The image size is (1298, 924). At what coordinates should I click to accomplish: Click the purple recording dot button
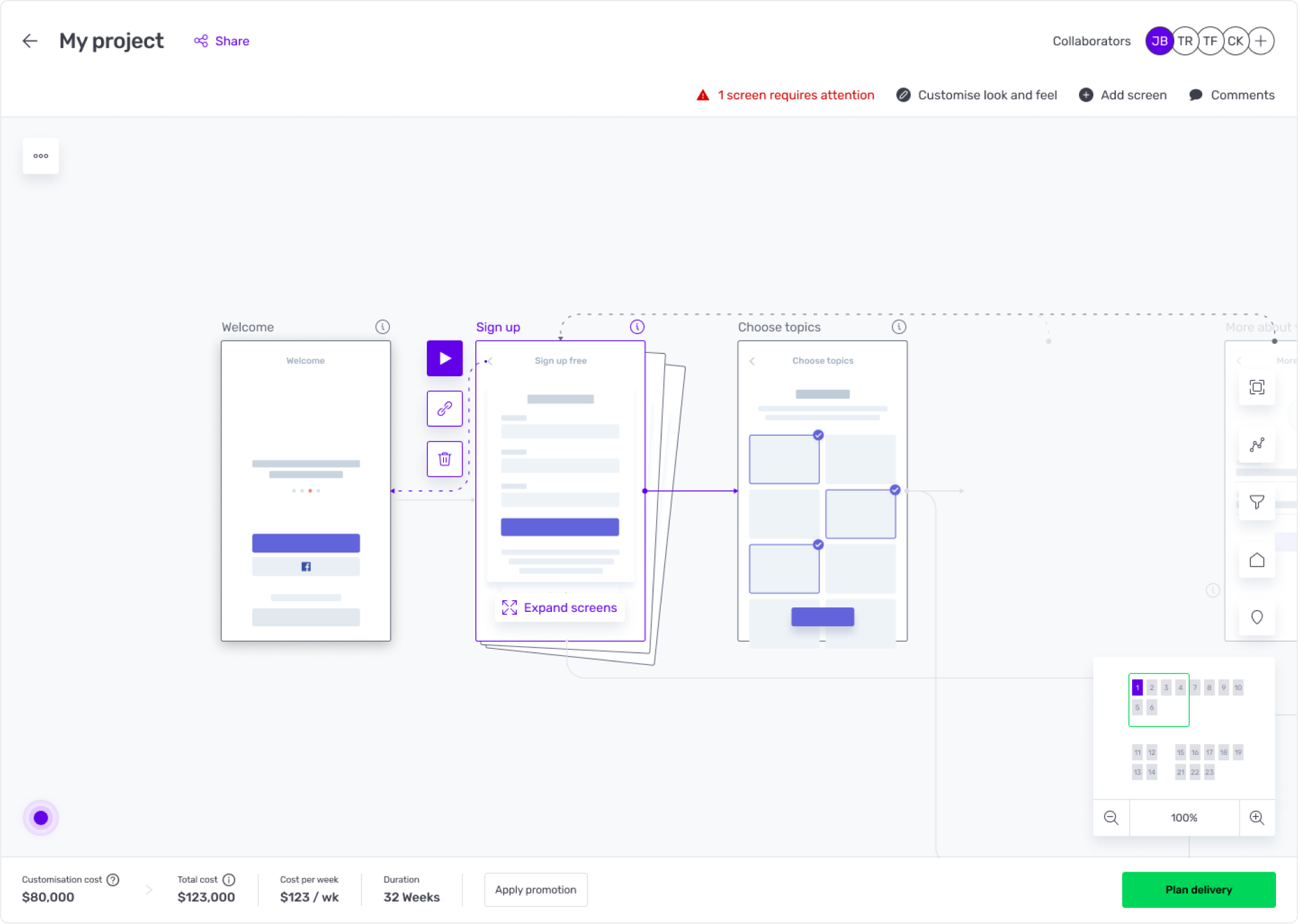[41, 818]
